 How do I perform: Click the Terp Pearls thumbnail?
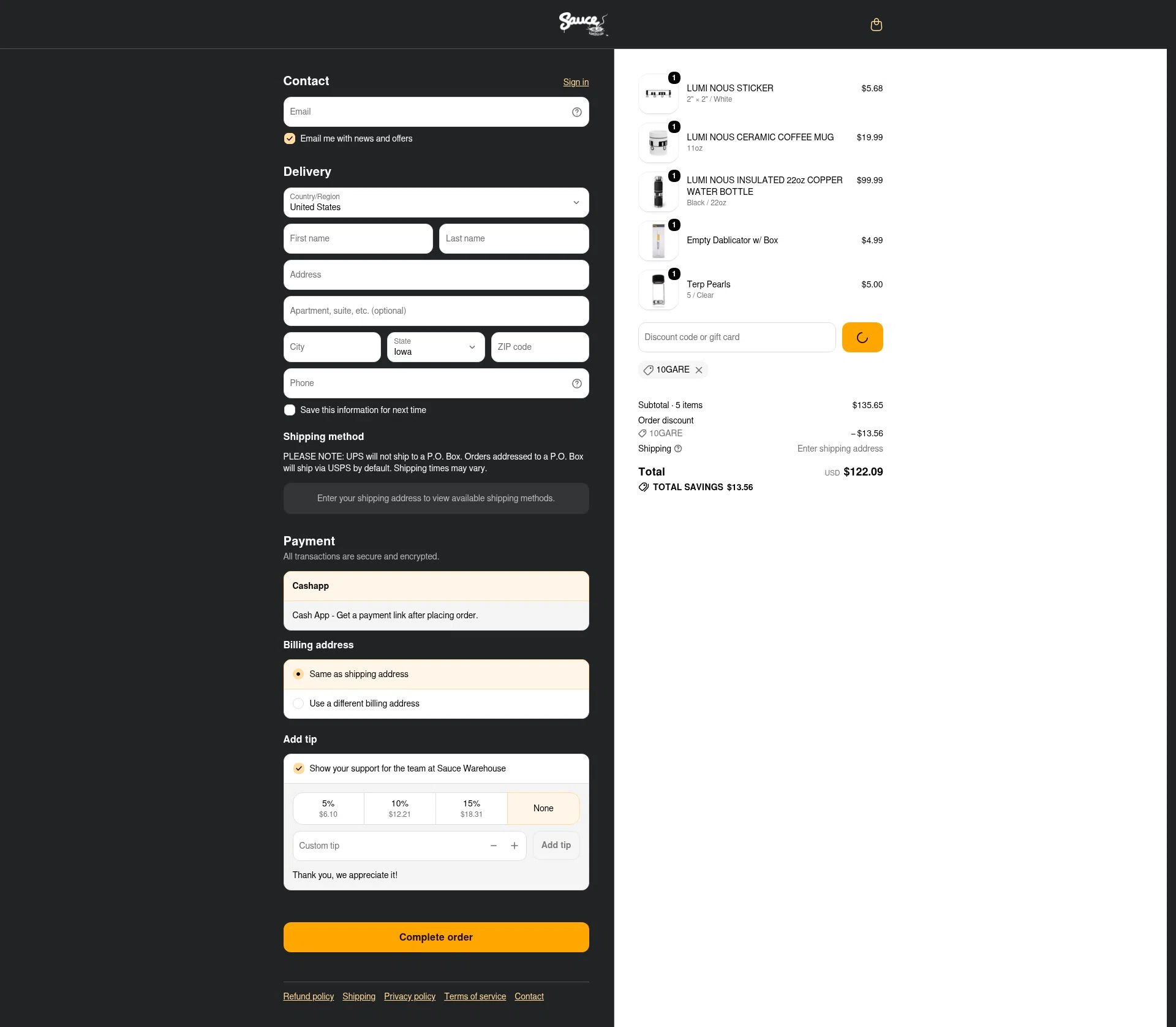(x=658, y=290)
